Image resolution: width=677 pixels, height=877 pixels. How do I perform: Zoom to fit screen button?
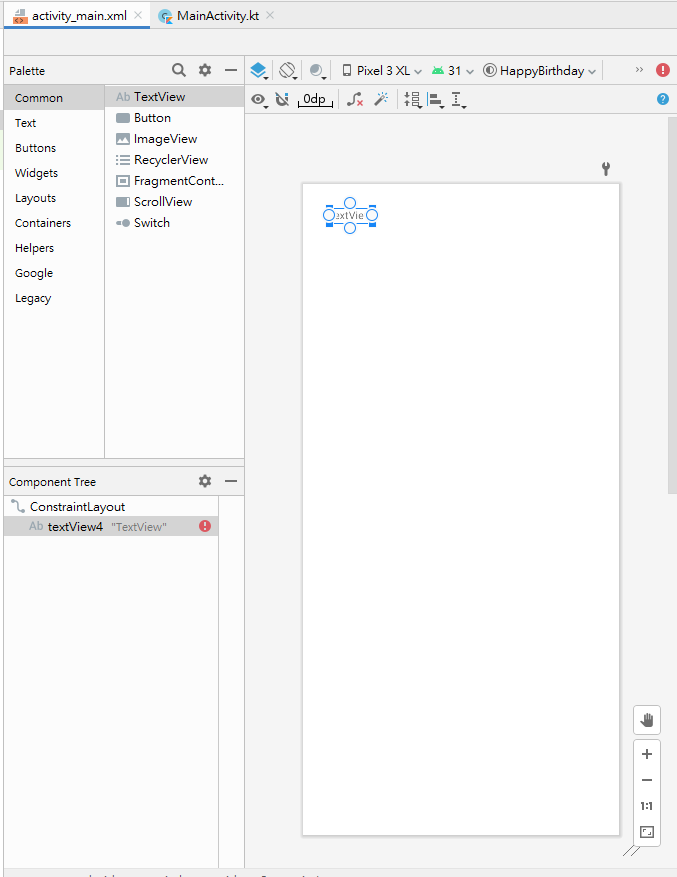click(x=647, y=832)
